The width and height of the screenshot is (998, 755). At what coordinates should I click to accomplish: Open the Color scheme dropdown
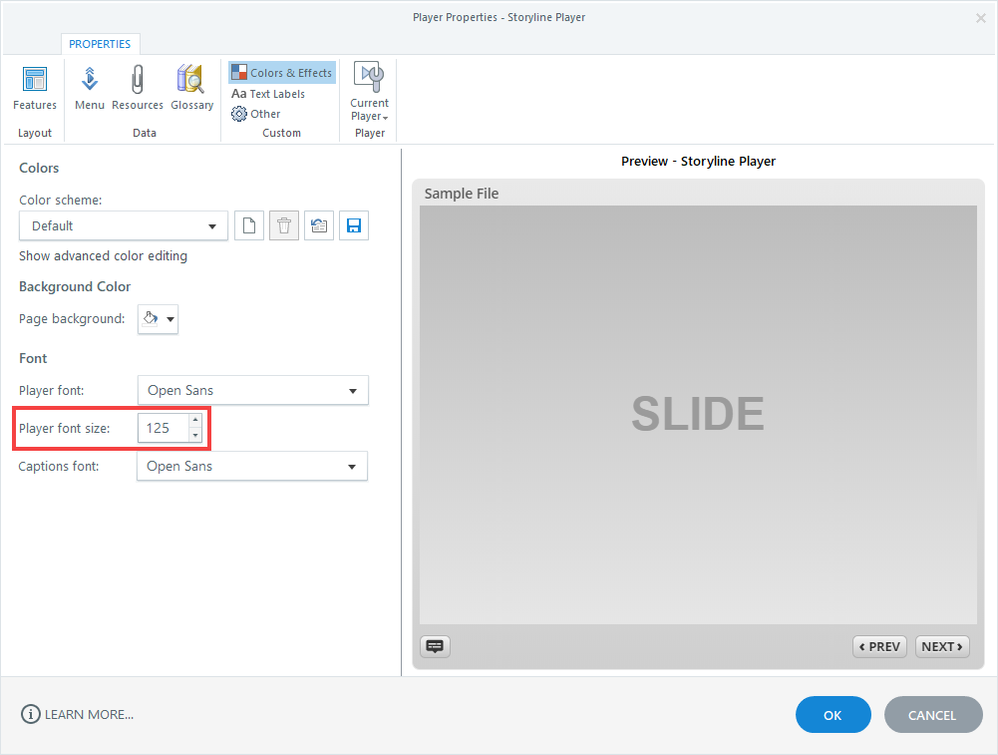[x=123, y=226]
